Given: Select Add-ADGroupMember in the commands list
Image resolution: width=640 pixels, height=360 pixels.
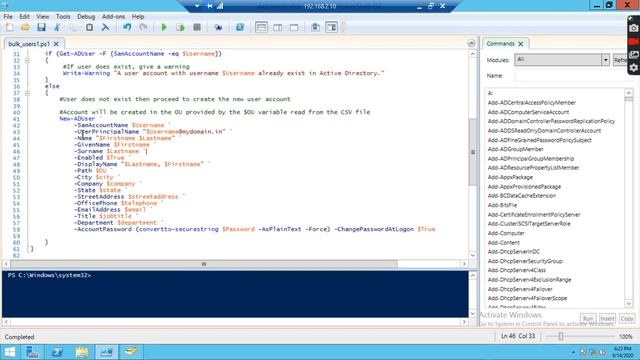Looking at the screenshot, I should (x=516, y=149).
